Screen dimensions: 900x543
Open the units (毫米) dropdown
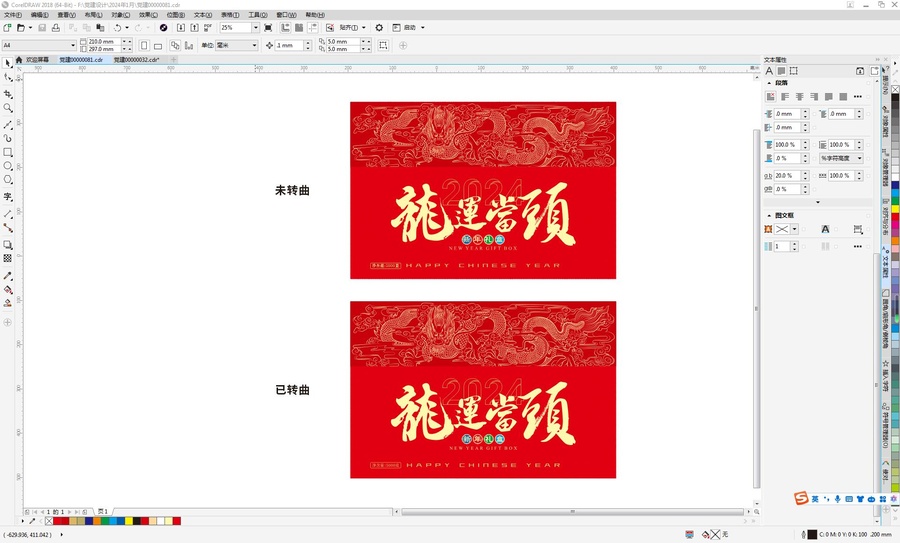tap(254, 45)
